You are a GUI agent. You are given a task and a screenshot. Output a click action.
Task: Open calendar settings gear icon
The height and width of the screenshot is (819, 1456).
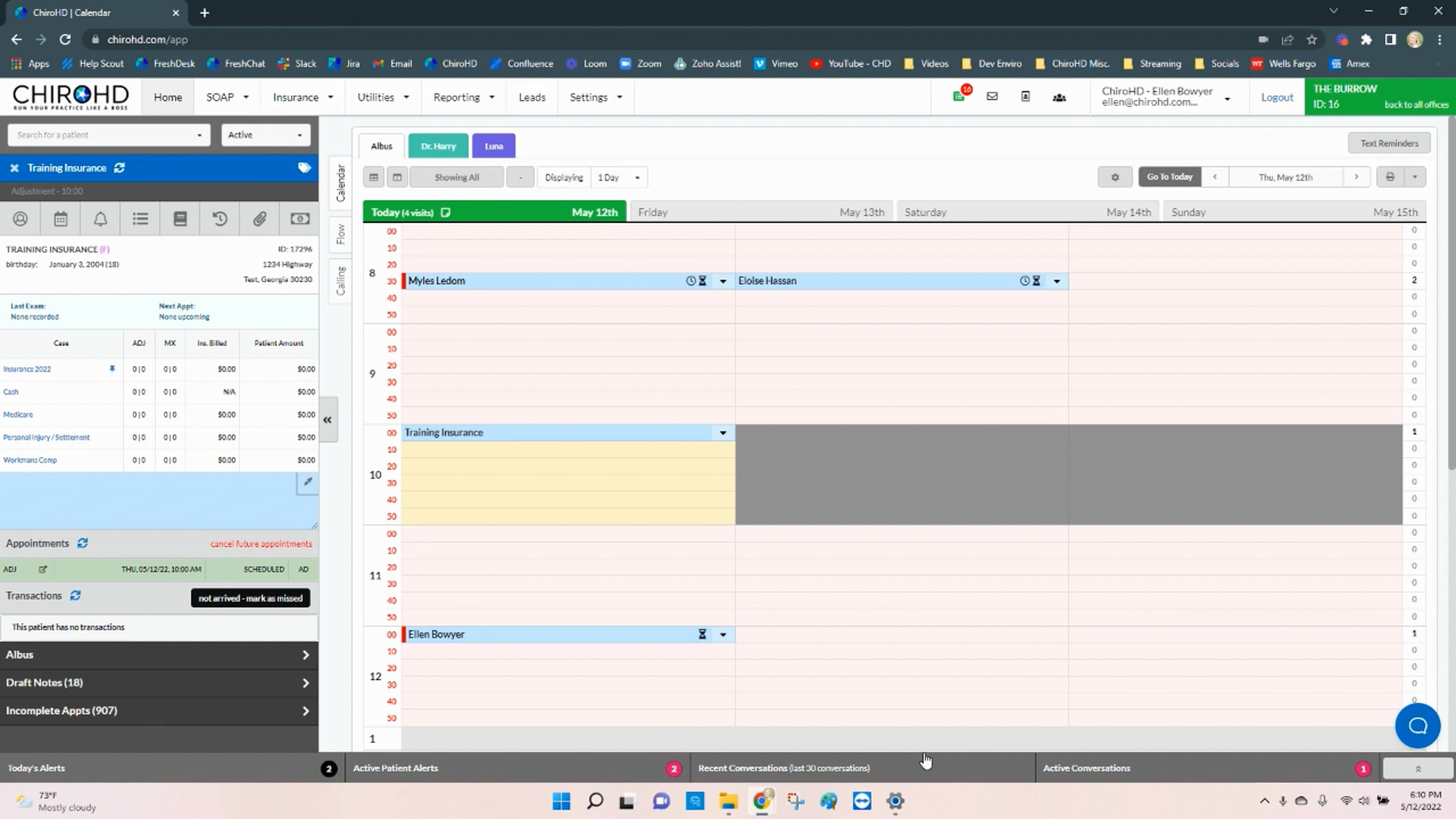point(1115,177)
